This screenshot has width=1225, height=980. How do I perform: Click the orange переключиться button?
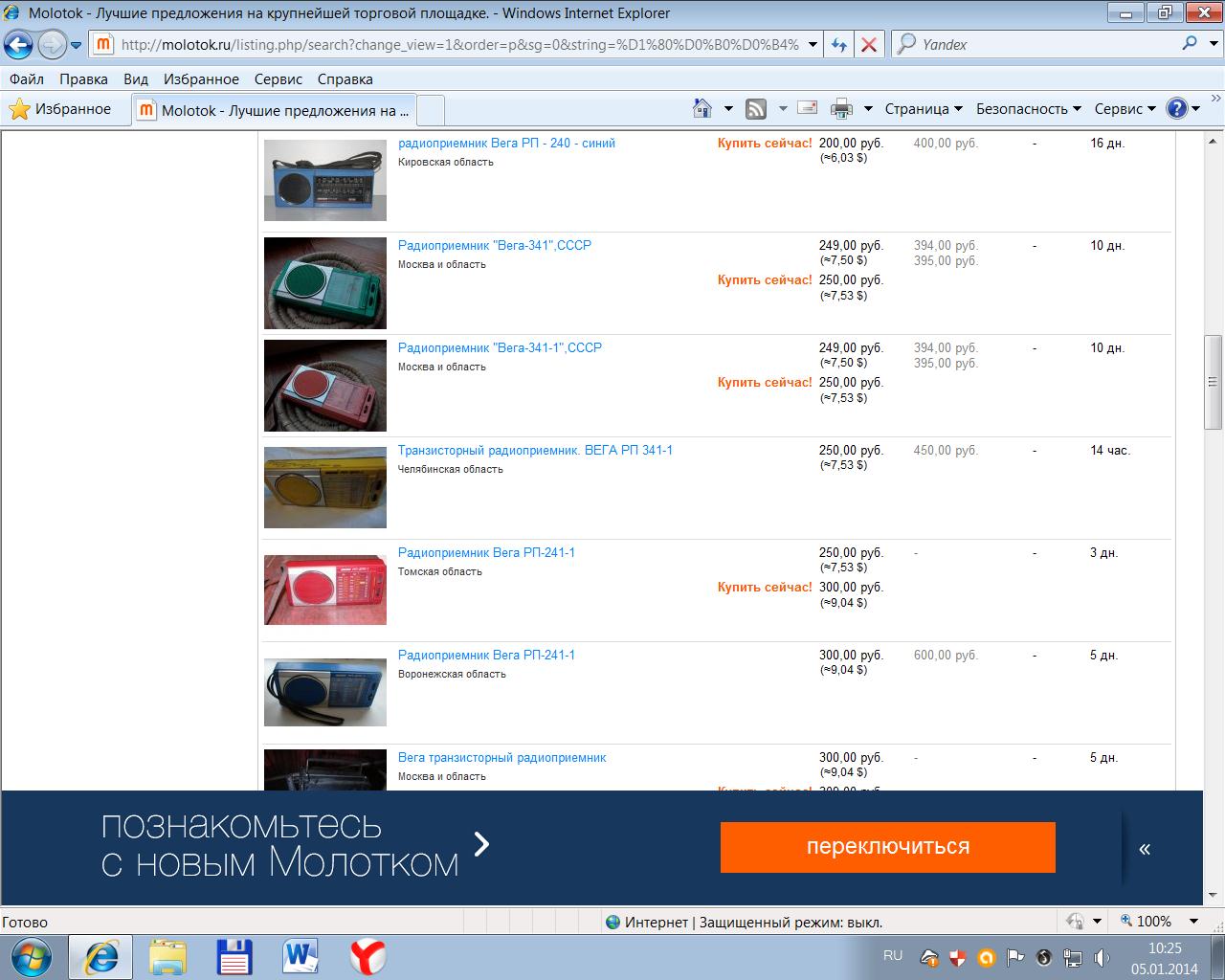[887, 847]
